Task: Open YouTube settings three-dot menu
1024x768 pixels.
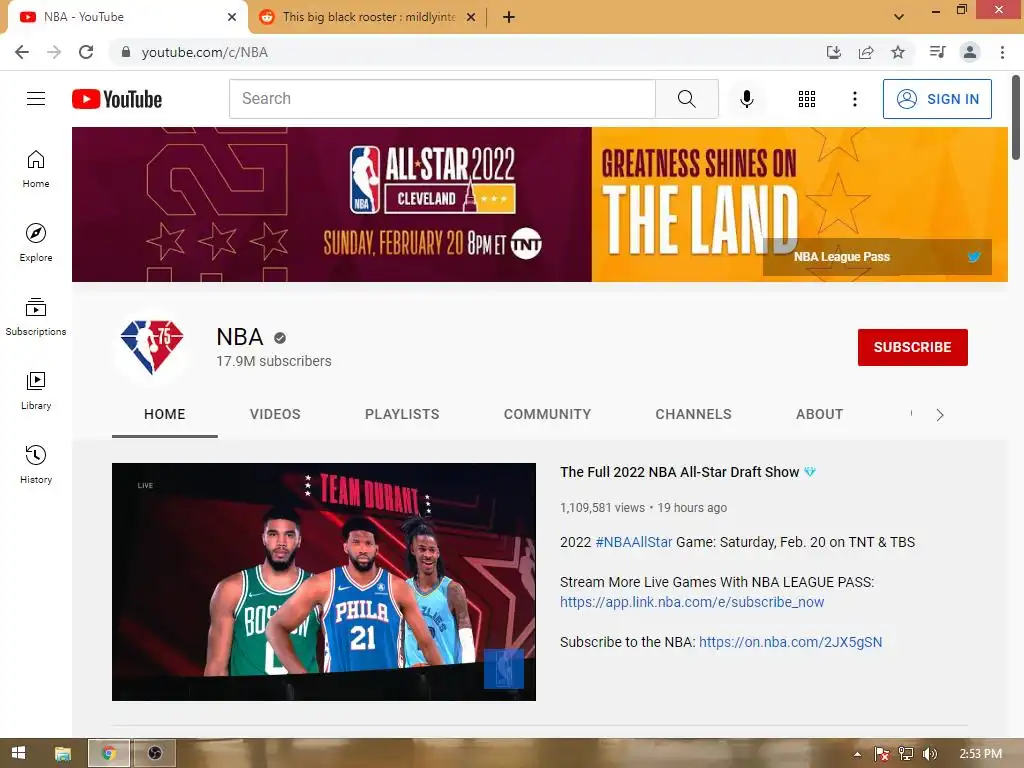Action: [854, 99]
